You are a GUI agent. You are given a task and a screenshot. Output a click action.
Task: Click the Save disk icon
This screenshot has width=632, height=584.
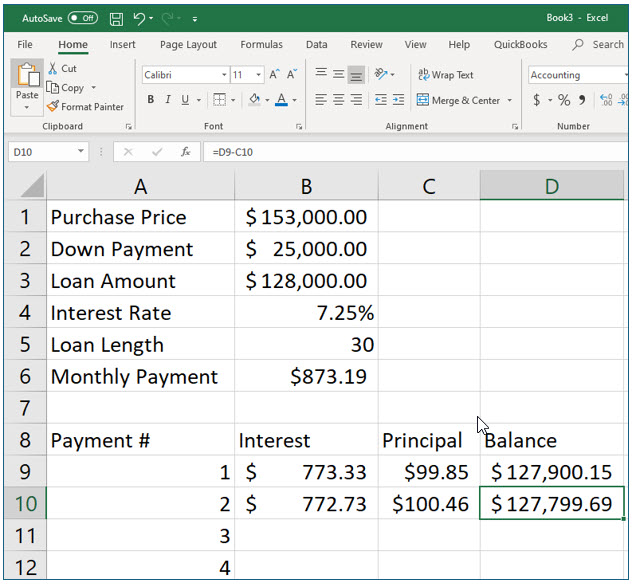pos(116,19)
